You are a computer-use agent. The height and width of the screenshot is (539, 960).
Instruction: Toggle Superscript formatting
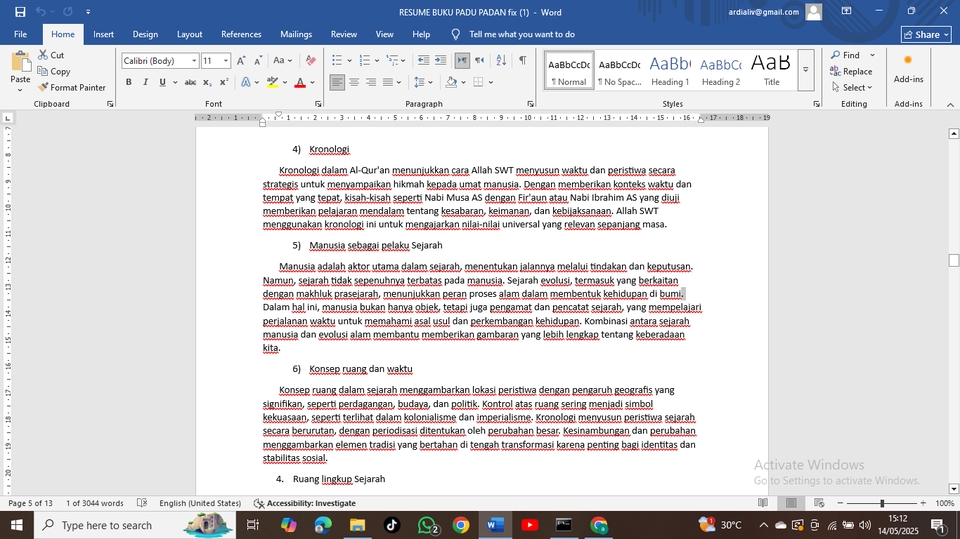[x=224, y=82]
